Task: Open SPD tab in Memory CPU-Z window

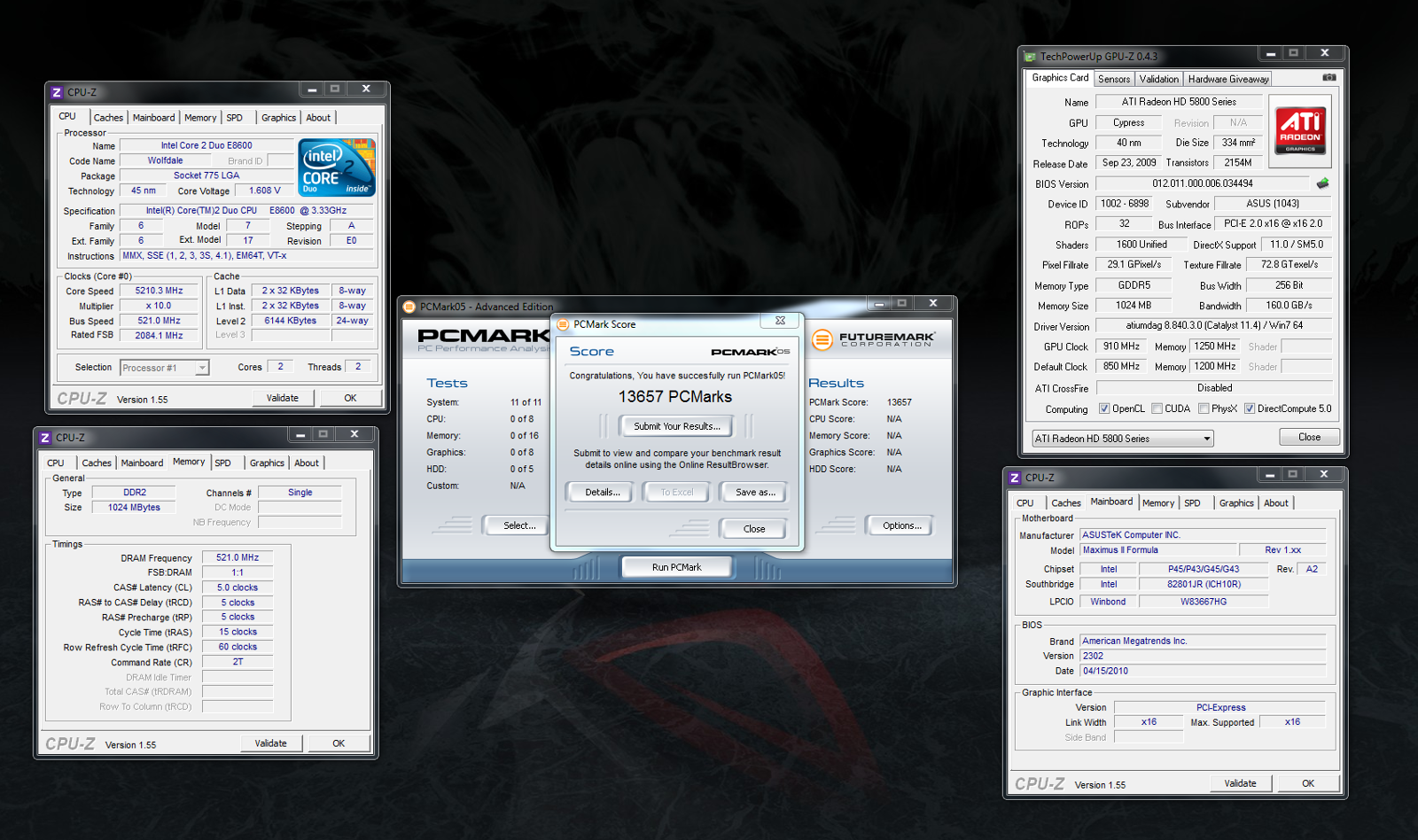Action: (x=222, y=463)
